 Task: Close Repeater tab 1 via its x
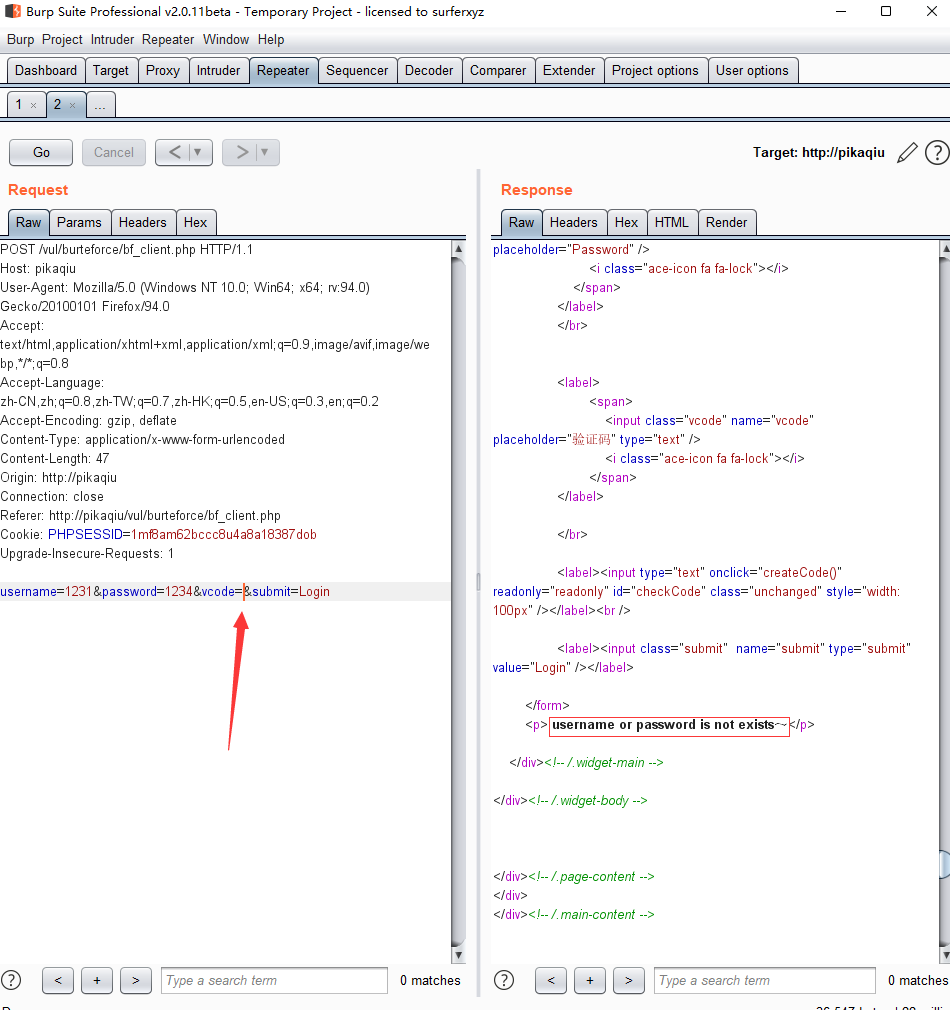pyautogui.click(x=33, y=105)
